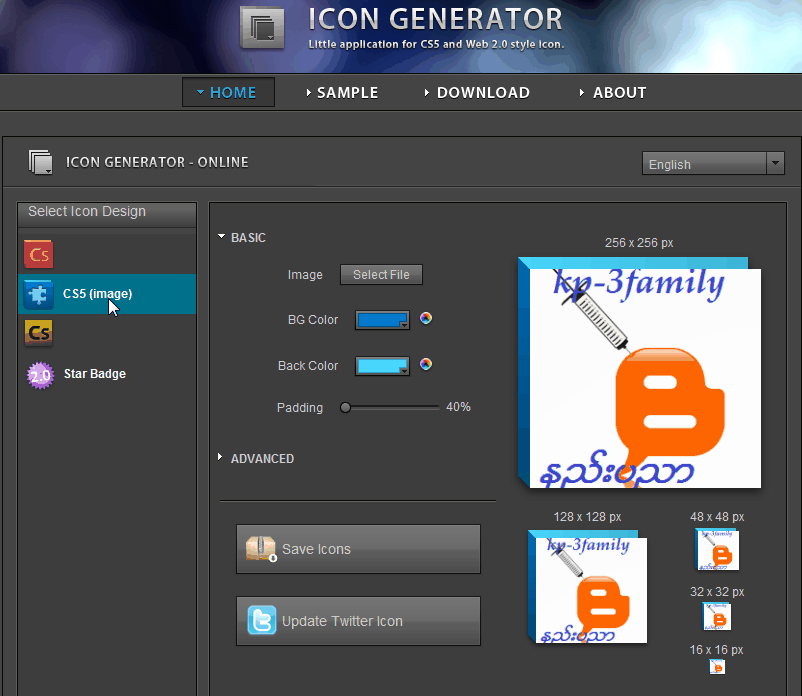Choose the Star Badge 2.0 icon

pyautogui.click(x=40, y=375)
